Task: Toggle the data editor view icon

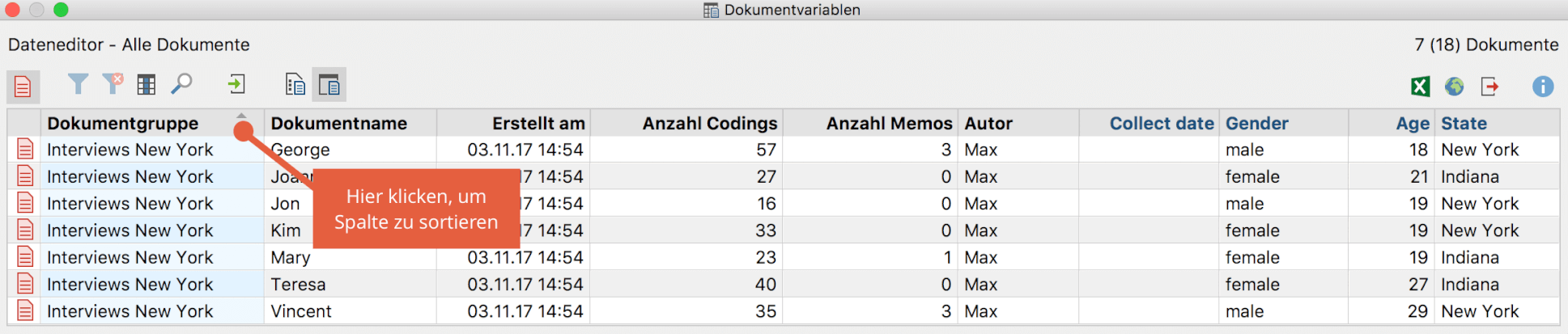Action: click(329, 84)
